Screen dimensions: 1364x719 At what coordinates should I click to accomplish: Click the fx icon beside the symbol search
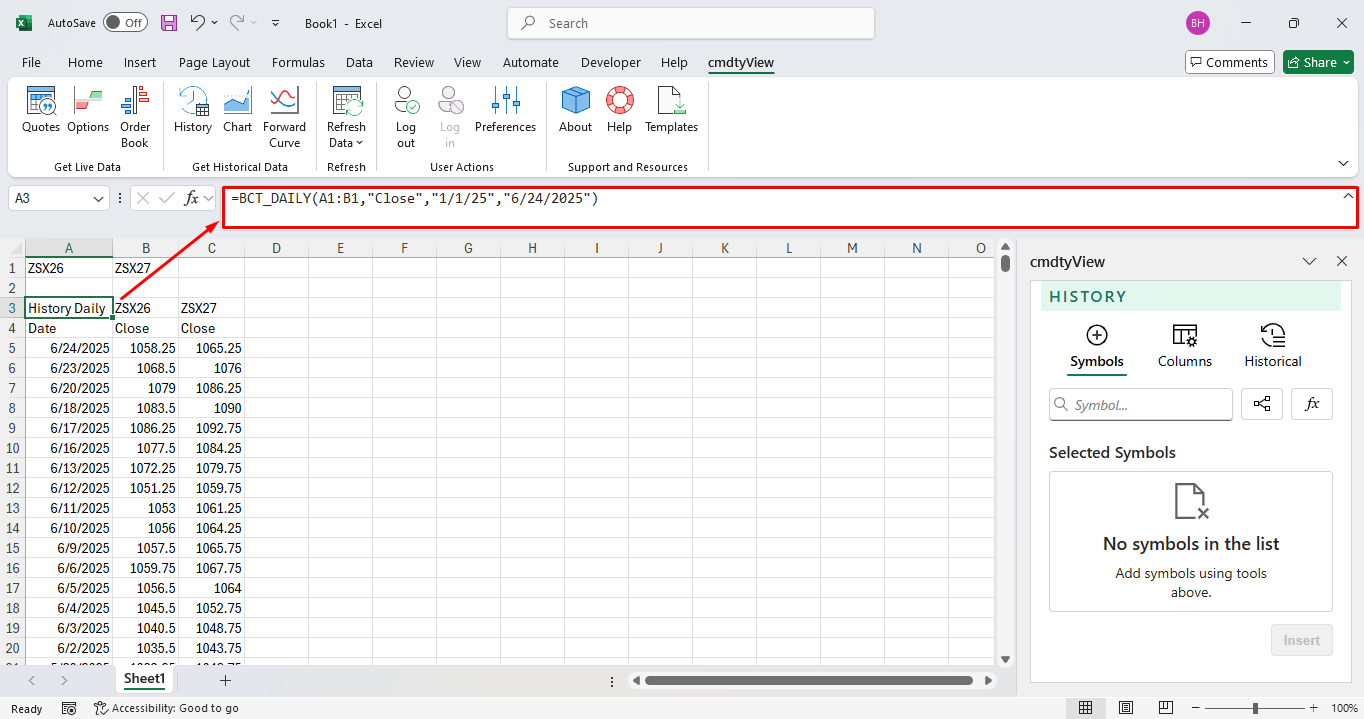pyautogui.click(x=1311, y=404)
